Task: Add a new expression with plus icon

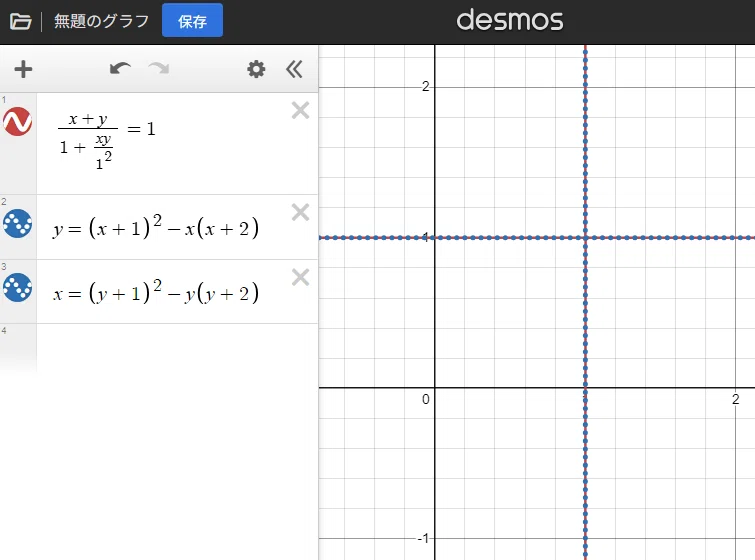Action: pos(23,69)
